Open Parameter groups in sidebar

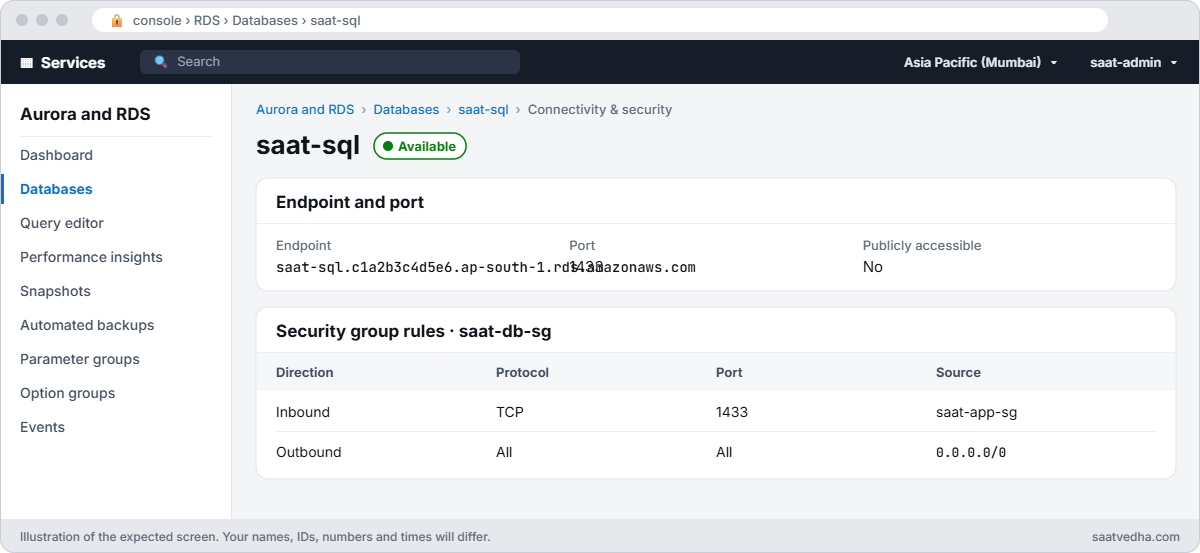click(x=80, y=359)
